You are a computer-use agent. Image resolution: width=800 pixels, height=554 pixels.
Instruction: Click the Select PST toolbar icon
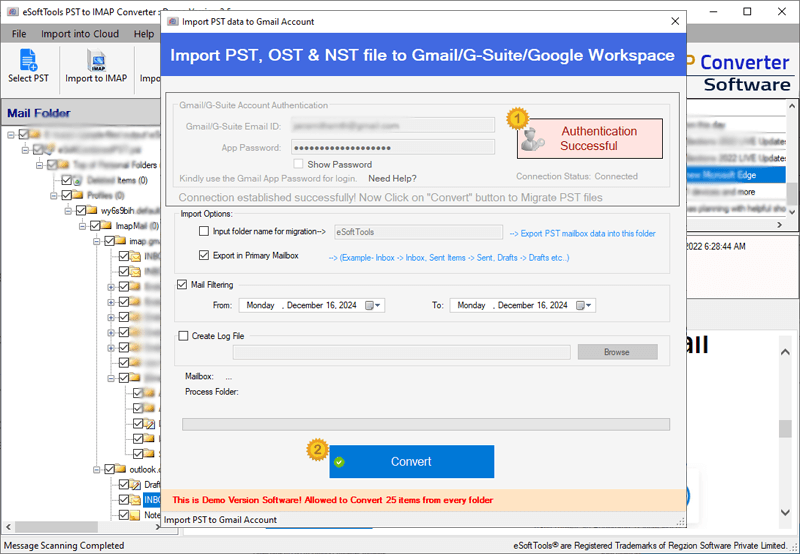(28, 60)
